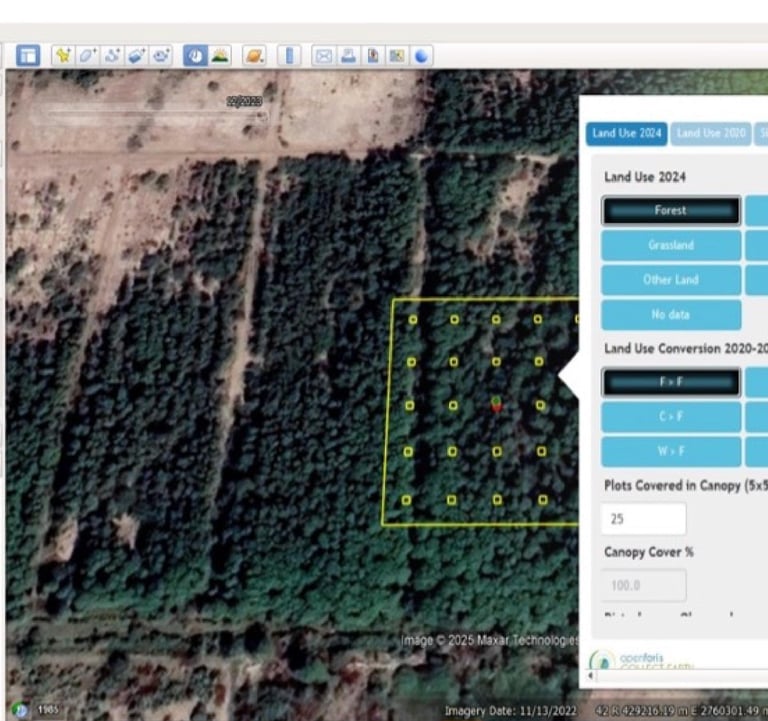Select the Add Polygon tool
Screen dimensions: 768x721
pos(88,55)
